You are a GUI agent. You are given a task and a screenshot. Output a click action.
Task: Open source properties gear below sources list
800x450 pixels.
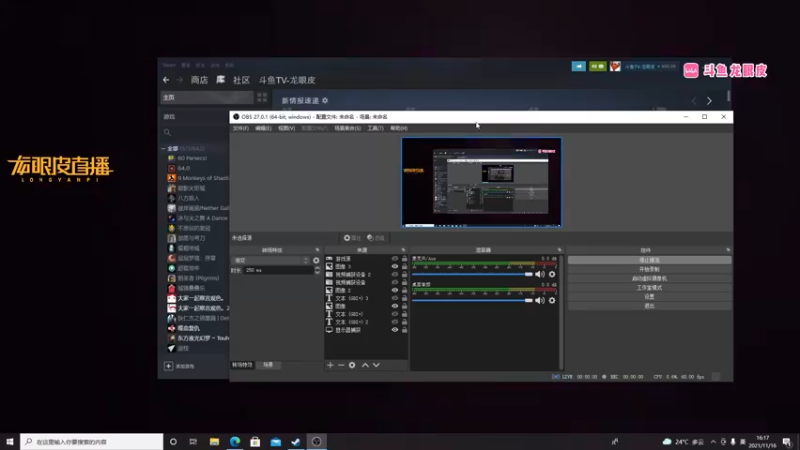(x=352, y=365)
